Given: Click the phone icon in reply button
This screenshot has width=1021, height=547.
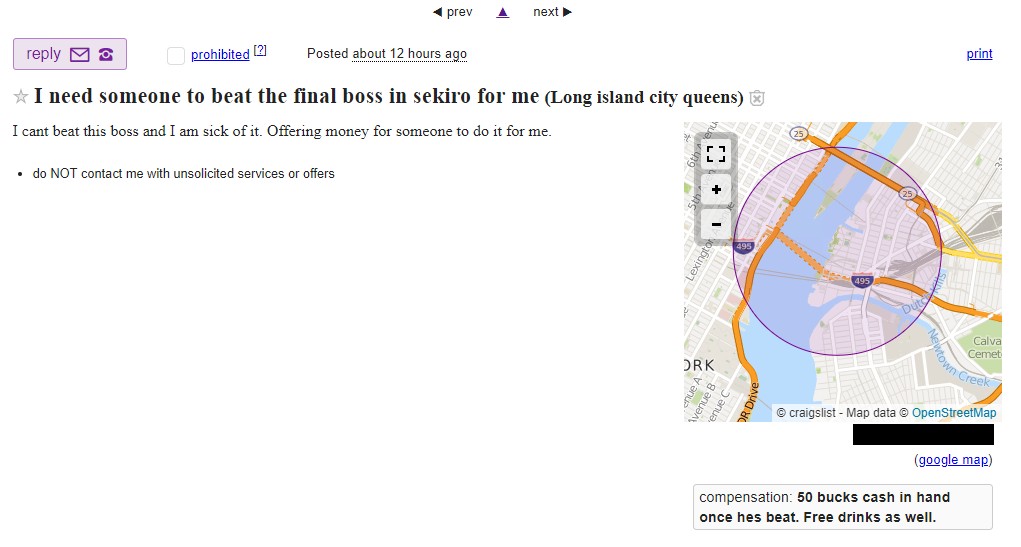Looking at the screenshot, I should click(105, 54).
